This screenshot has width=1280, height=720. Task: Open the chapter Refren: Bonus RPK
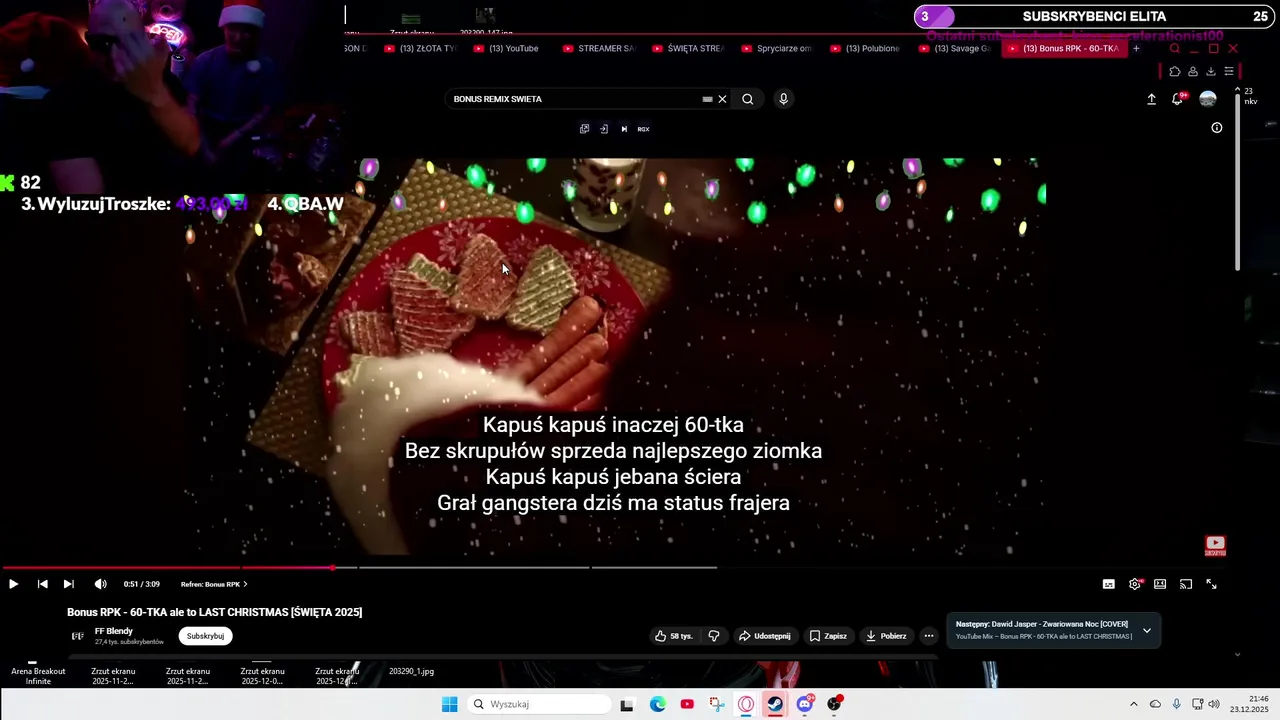coord(214,584)
